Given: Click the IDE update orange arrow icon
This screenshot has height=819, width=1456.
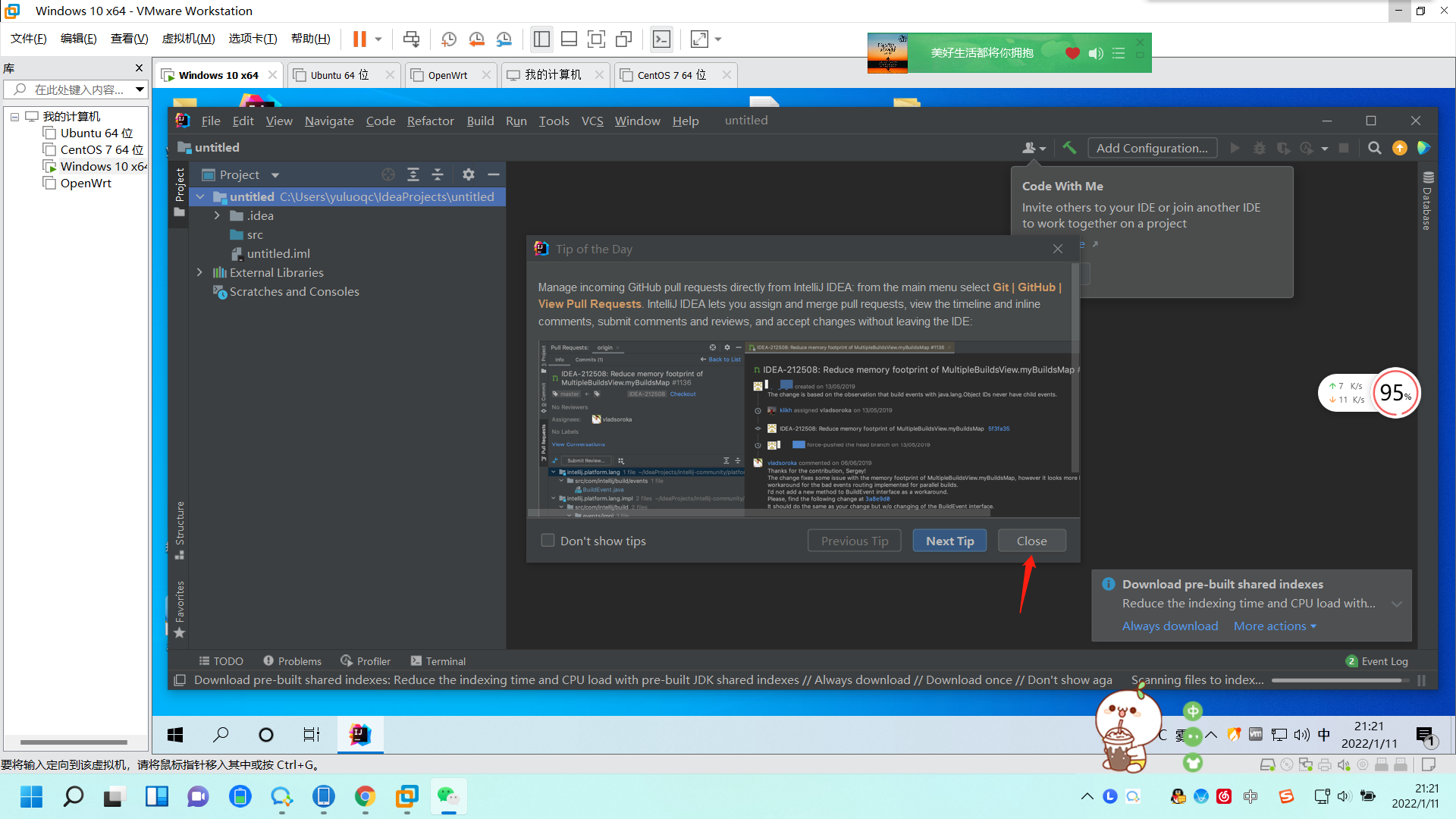Looking at the screenshot, I should (x=1400, y=148).
